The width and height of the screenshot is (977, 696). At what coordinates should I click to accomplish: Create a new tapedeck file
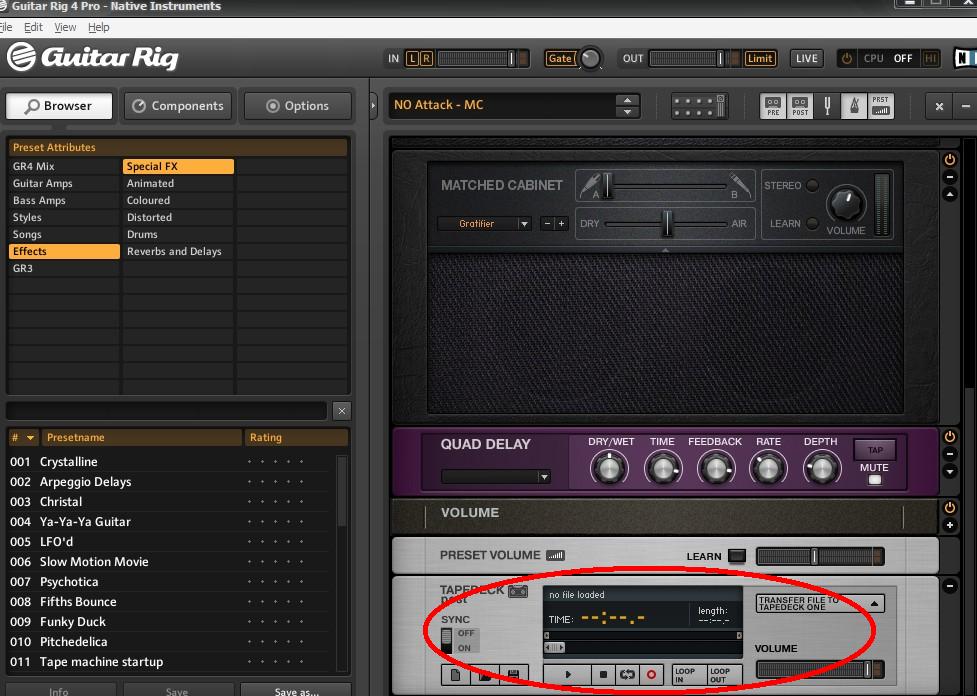point(455,675)
